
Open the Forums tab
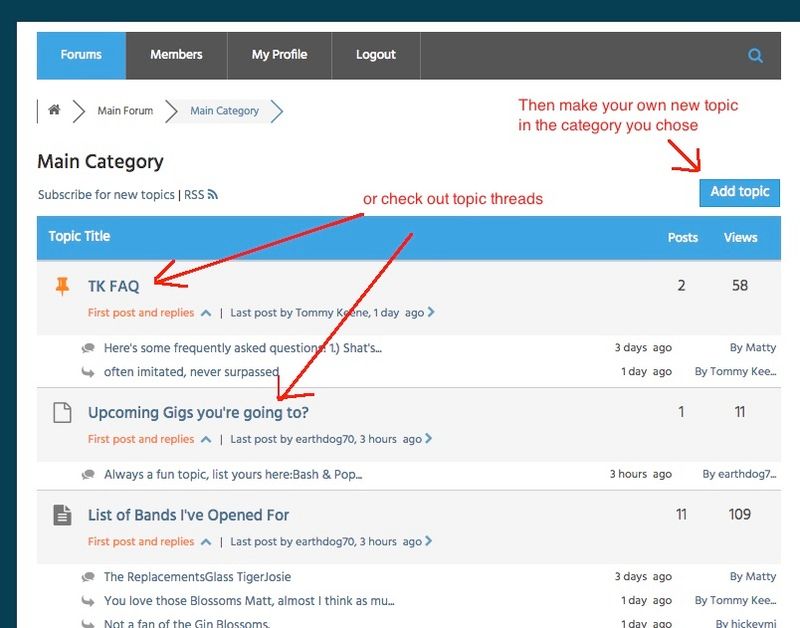81,55
